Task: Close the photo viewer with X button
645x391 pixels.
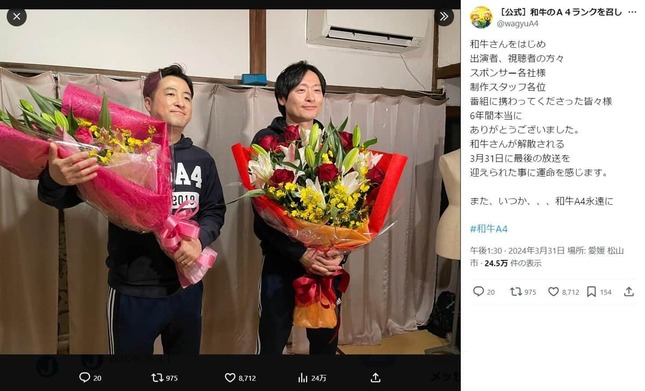Action: point(16,17)
